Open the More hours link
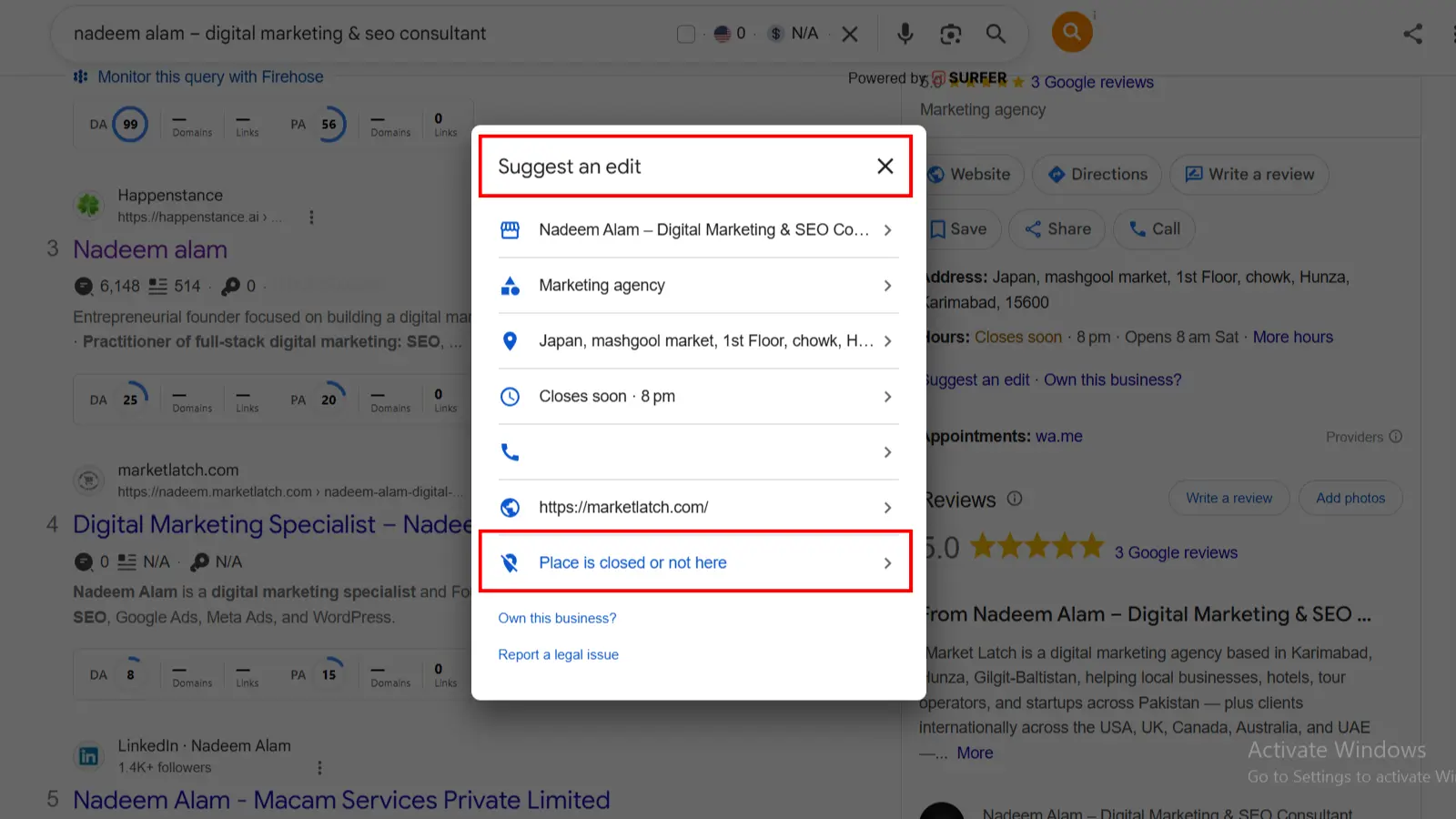This screenshot has height=819, width=1456. point(1292,337)
